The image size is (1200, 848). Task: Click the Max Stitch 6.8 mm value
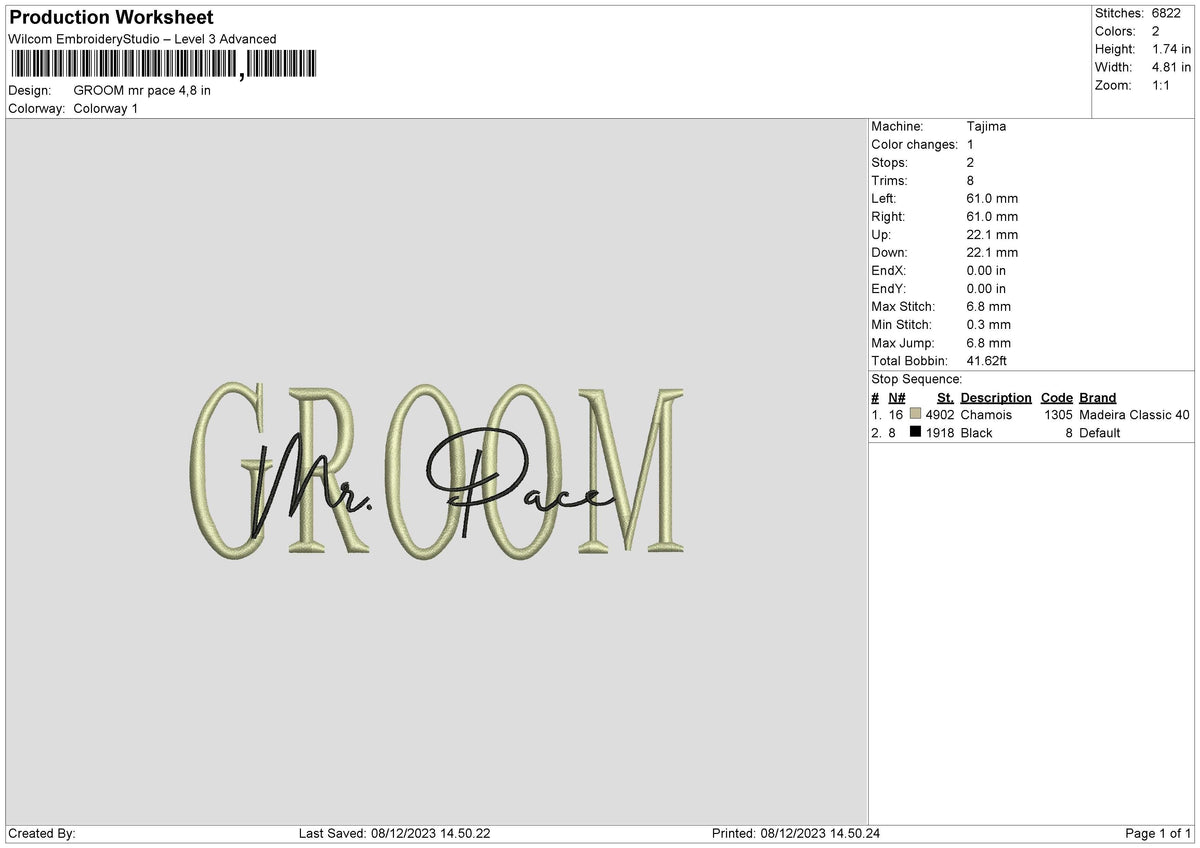pos(990,306)
